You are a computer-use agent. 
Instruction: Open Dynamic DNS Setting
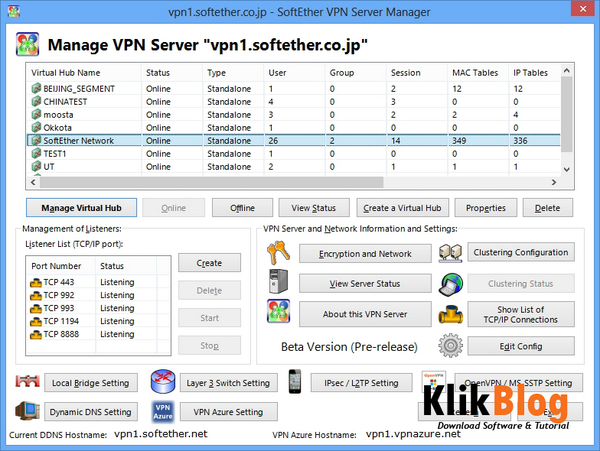(91, 412)
